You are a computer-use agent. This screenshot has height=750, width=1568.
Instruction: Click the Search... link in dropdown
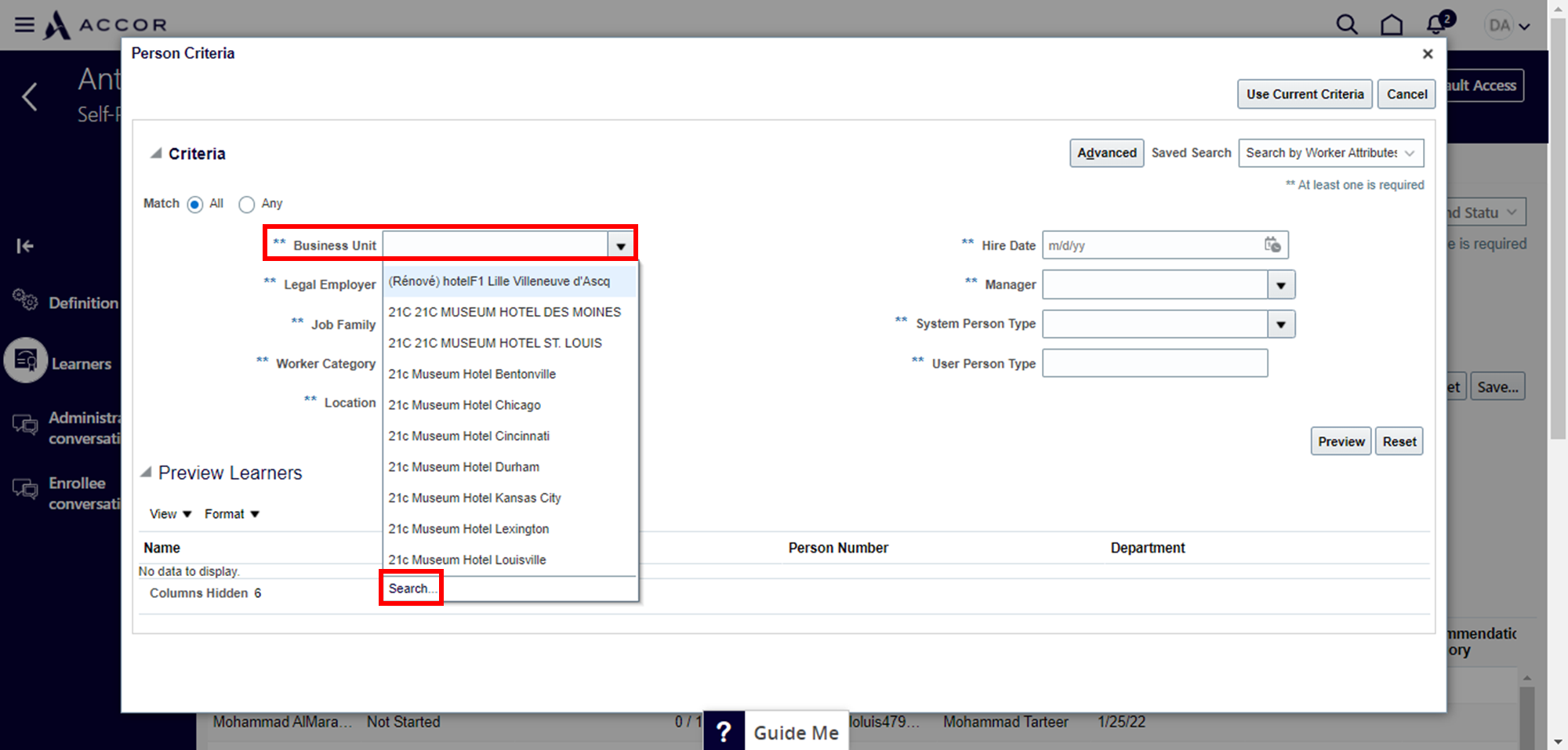click(x=412, y=589)
